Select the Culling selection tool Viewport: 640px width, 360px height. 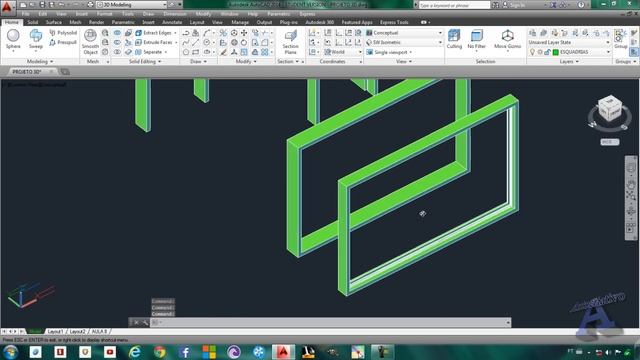[454, 39]
